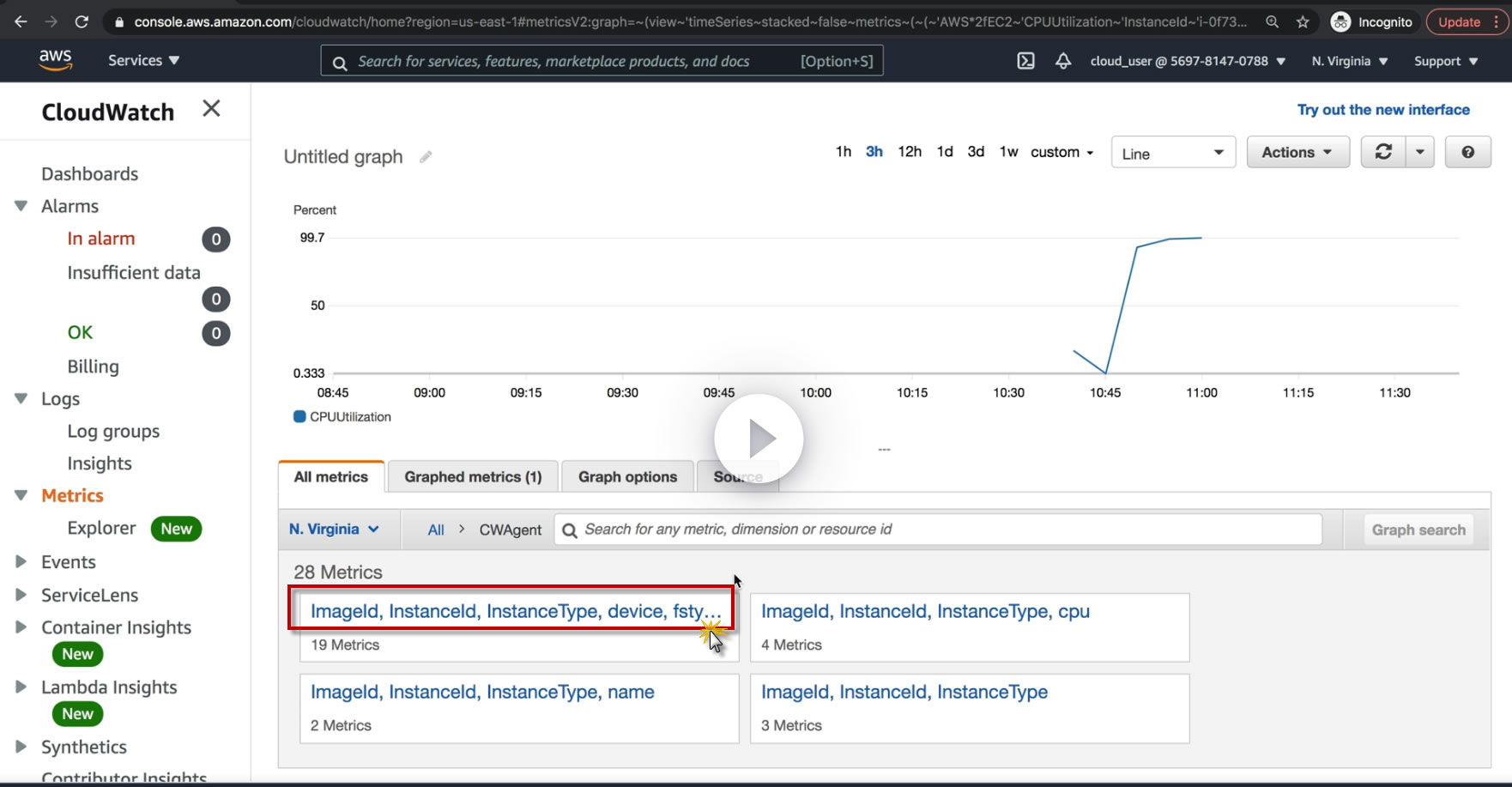
Task: Click the CPUUtilization legend color swatch
Action: click(x=299, y=416)
